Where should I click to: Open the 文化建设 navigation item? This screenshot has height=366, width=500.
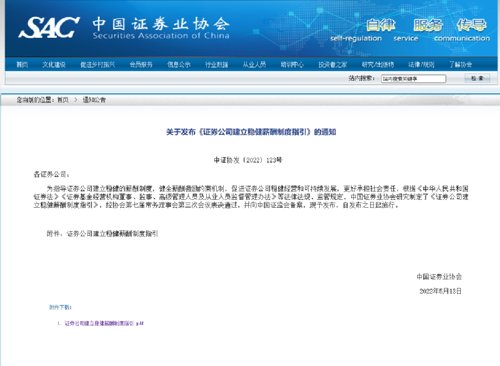(x=54, y=65)
